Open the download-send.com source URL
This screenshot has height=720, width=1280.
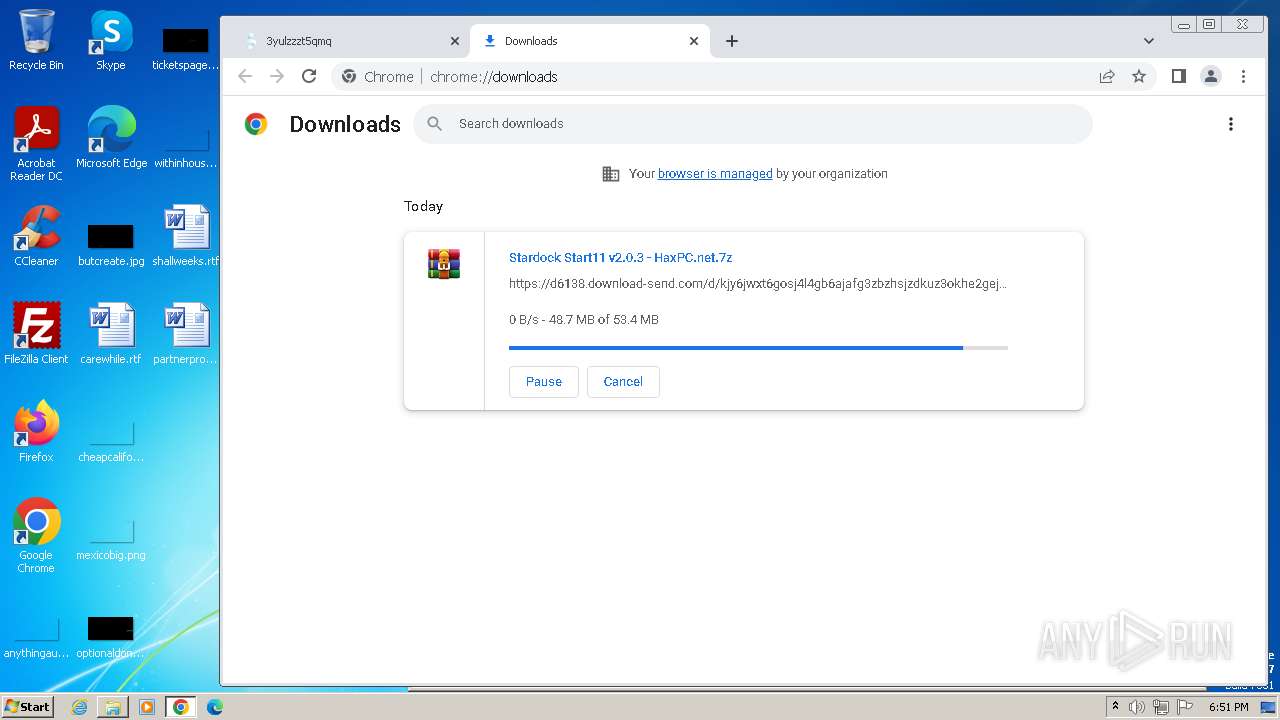click(758, 283)
